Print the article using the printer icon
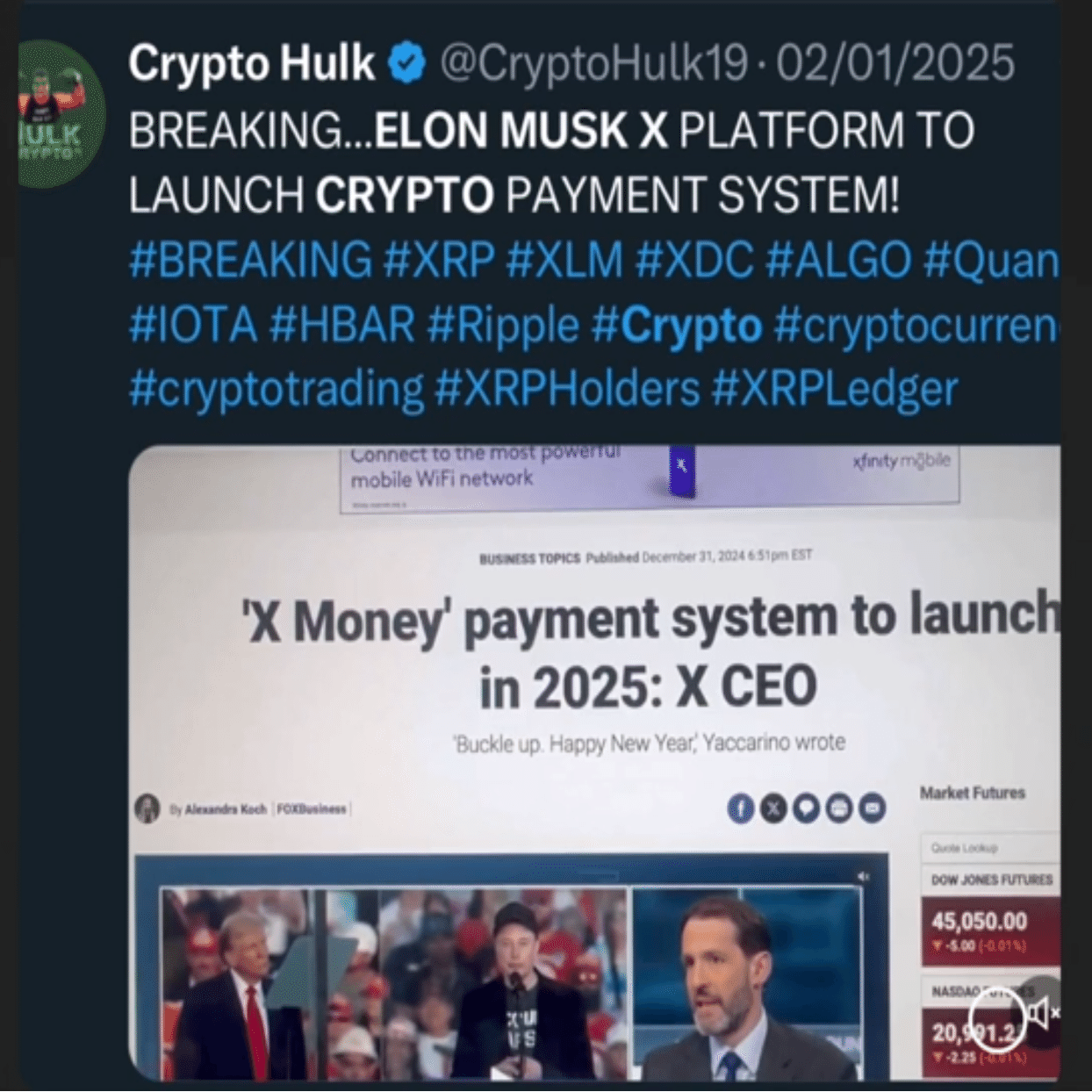This screenshot has width=1092, height=1092. [x=839, y=808]
